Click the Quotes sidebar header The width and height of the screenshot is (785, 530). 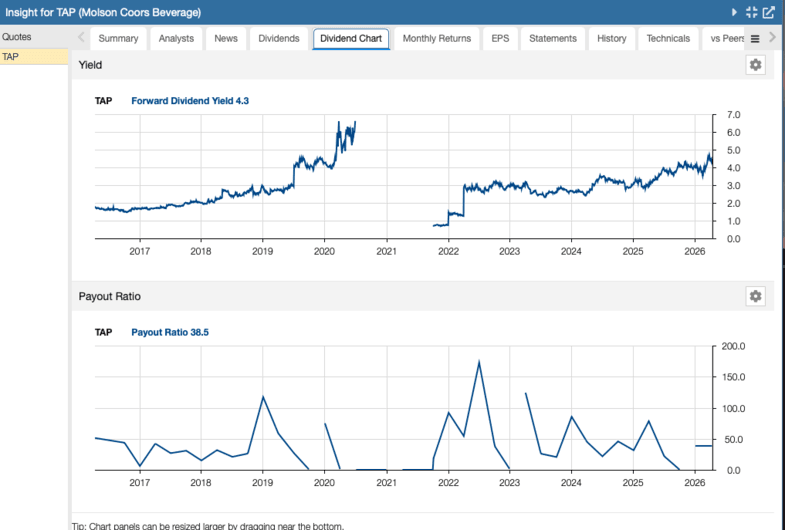tap(34, 37)
